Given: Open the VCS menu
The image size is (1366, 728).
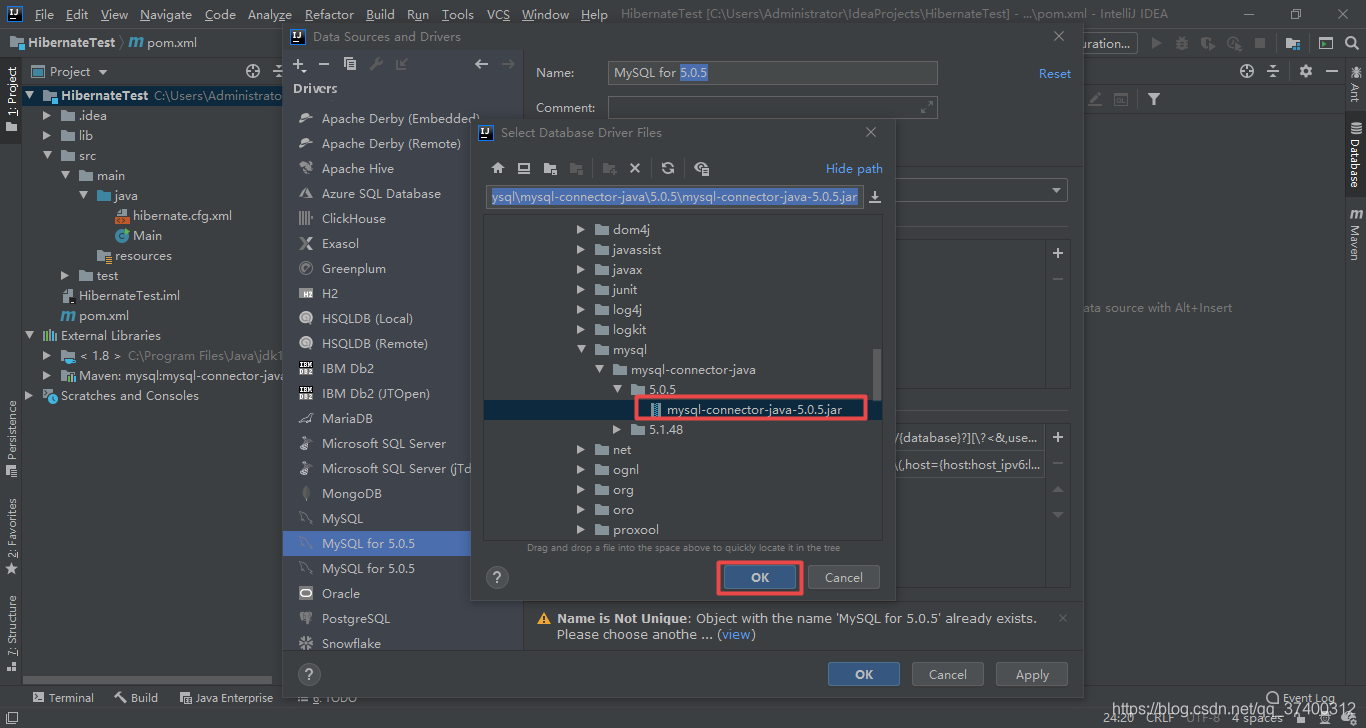Looking at the screenshot, I should tap(498, 14).
